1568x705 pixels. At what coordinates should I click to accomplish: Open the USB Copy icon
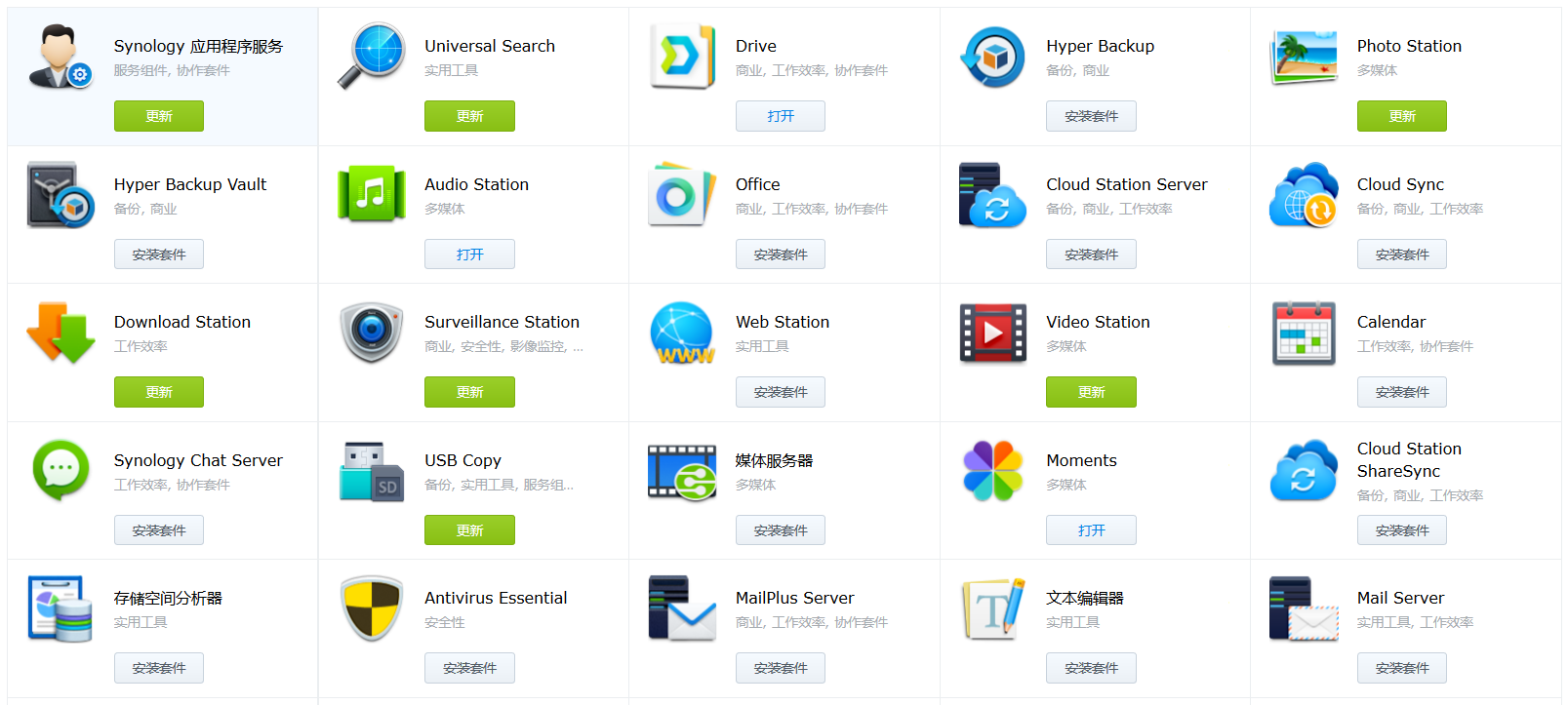pos(371,471)
